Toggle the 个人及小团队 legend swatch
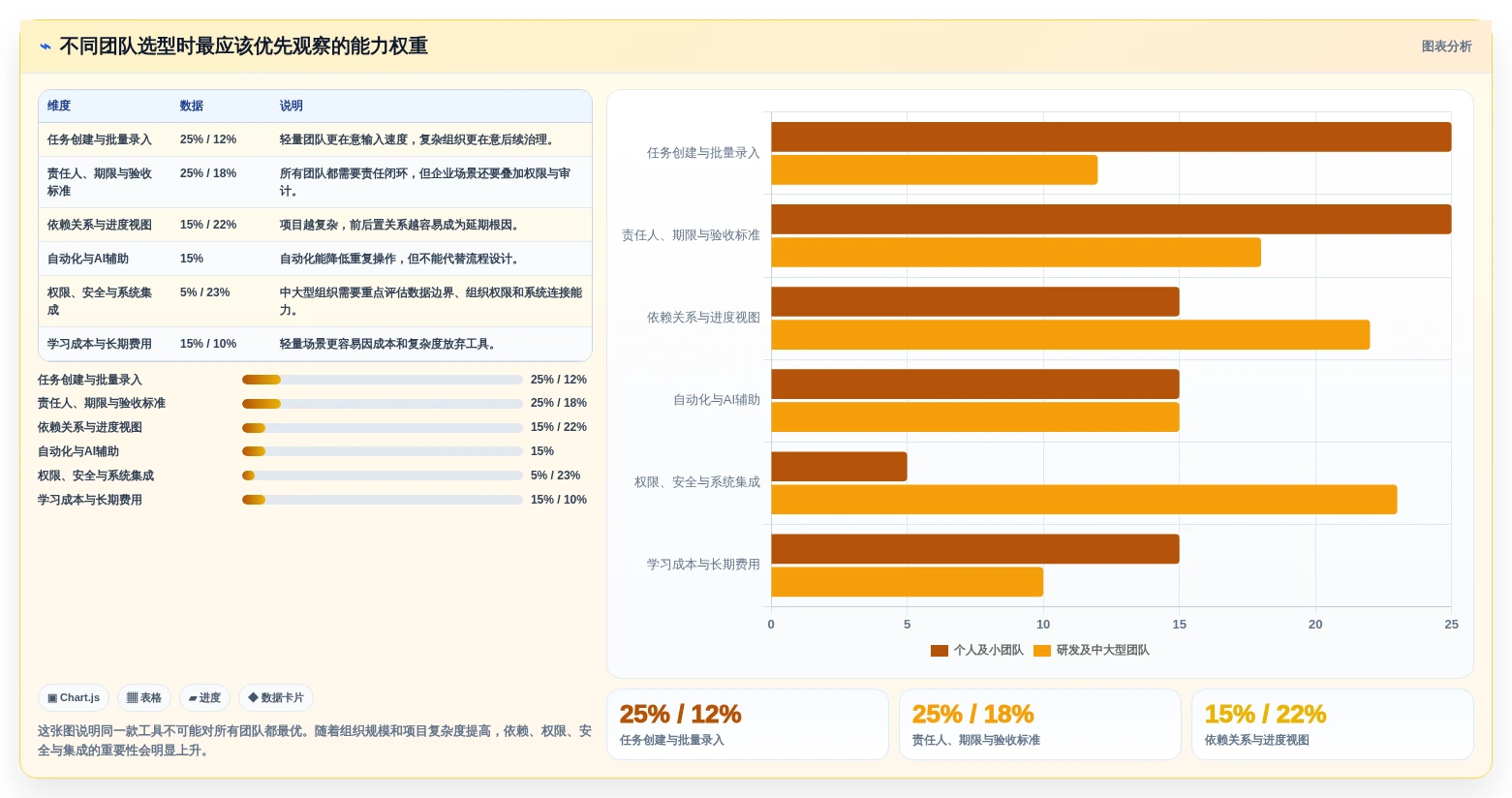Image resolution: width=1512 pixels, height=798 pixels. [x=939, y=651]
